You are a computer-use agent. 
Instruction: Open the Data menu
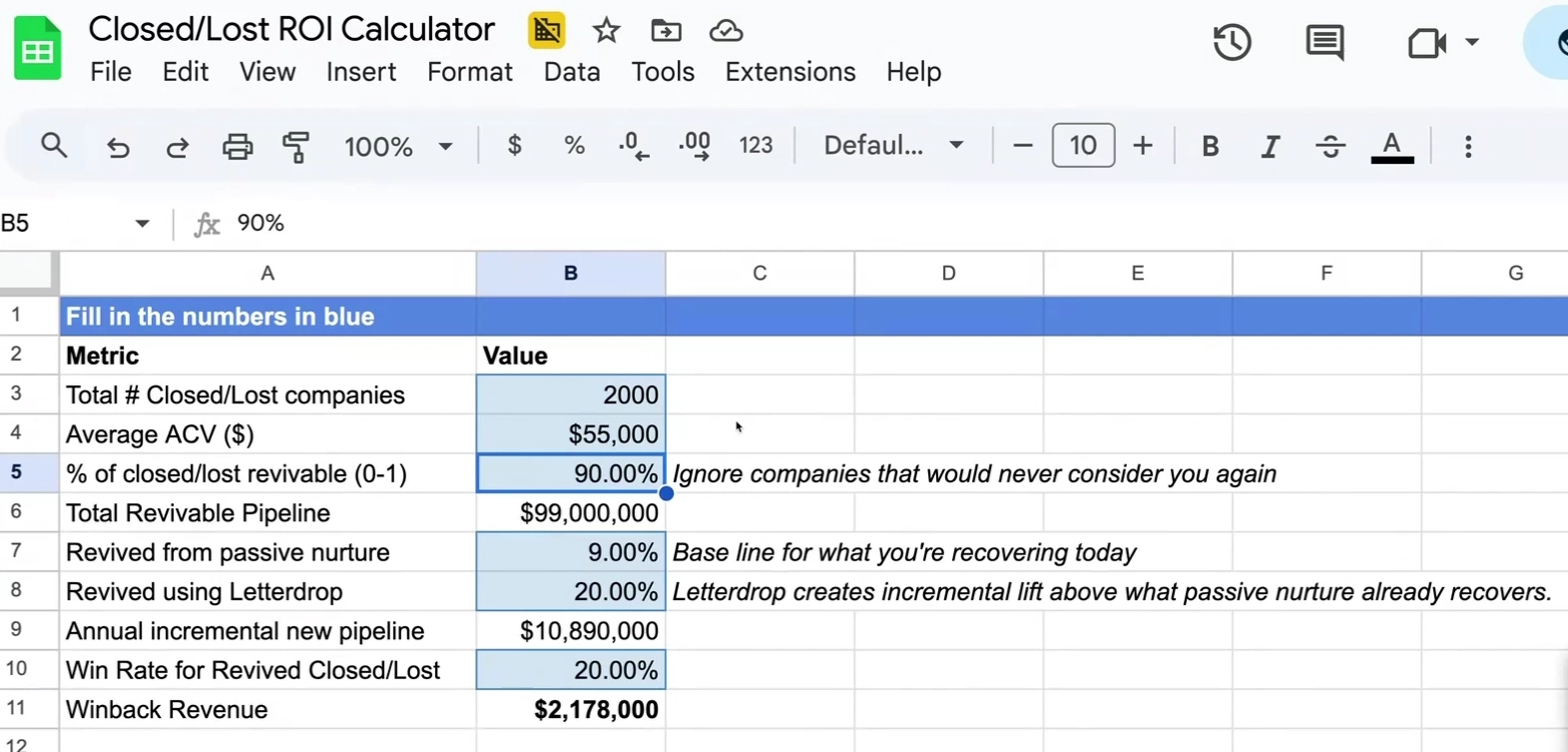[572, 72]
